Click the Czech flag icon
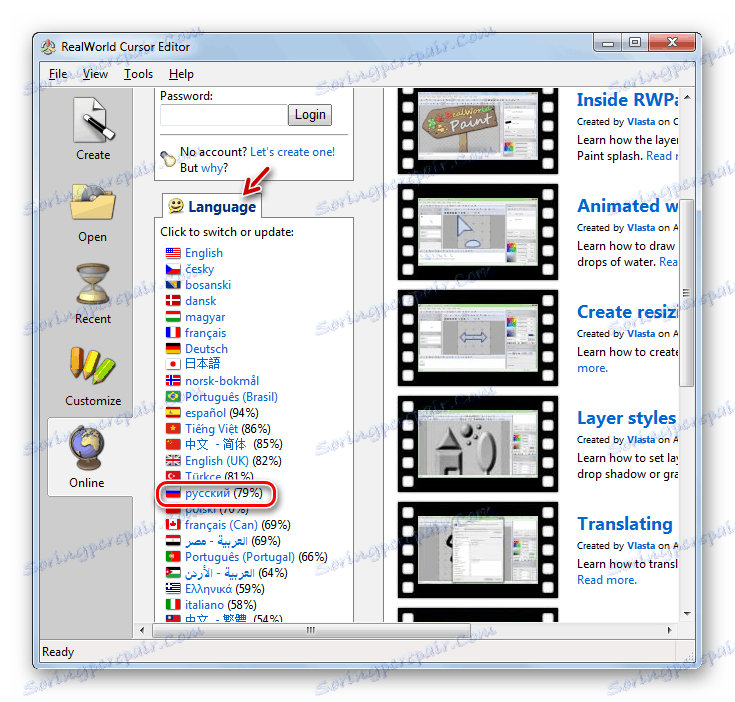This screenshot has height=702, width=735. click(x=173, y=269)
